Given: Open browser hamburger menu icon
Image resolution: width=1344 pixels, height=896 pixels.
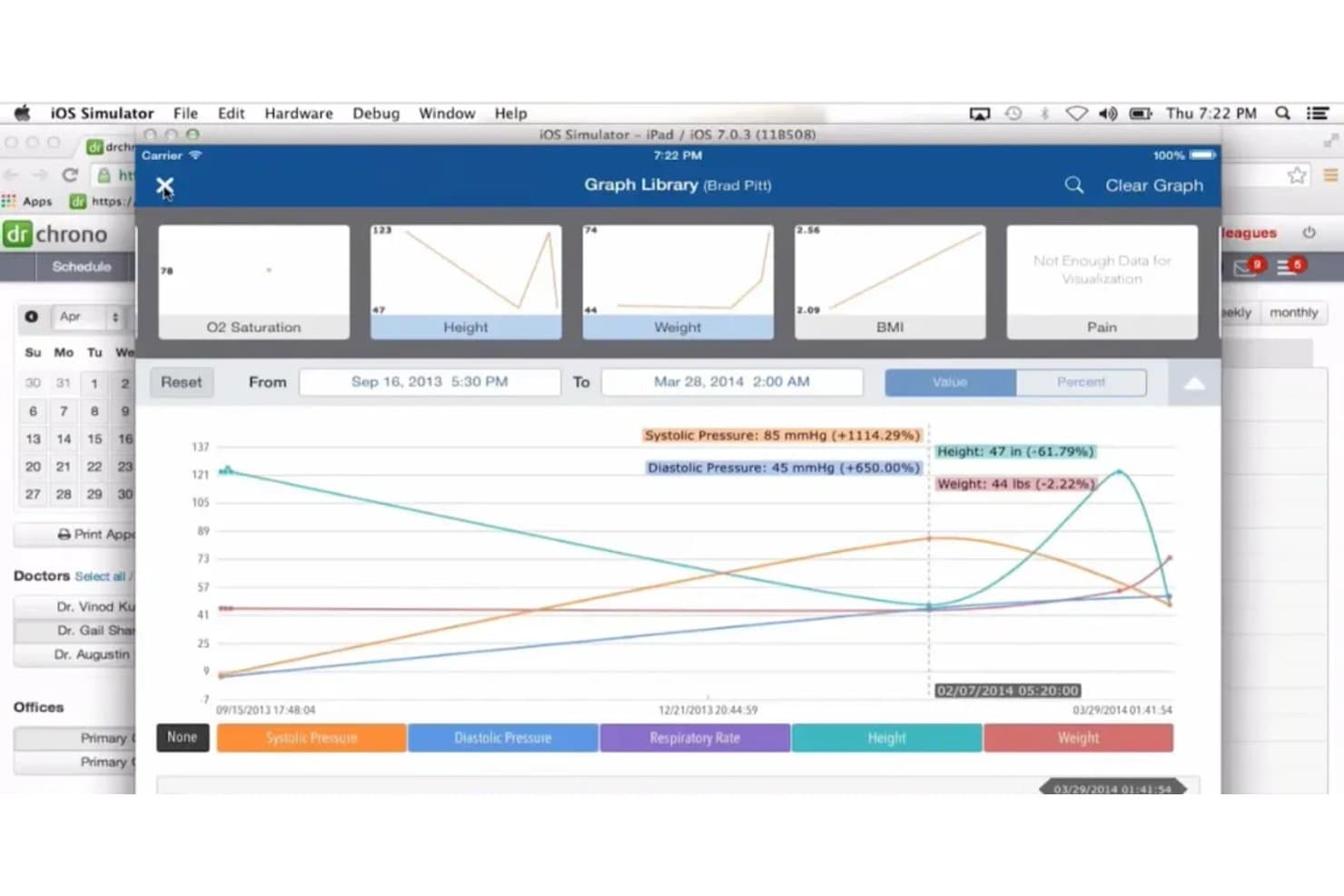Looking at the screenshot, I should (x=1330, y=175).
